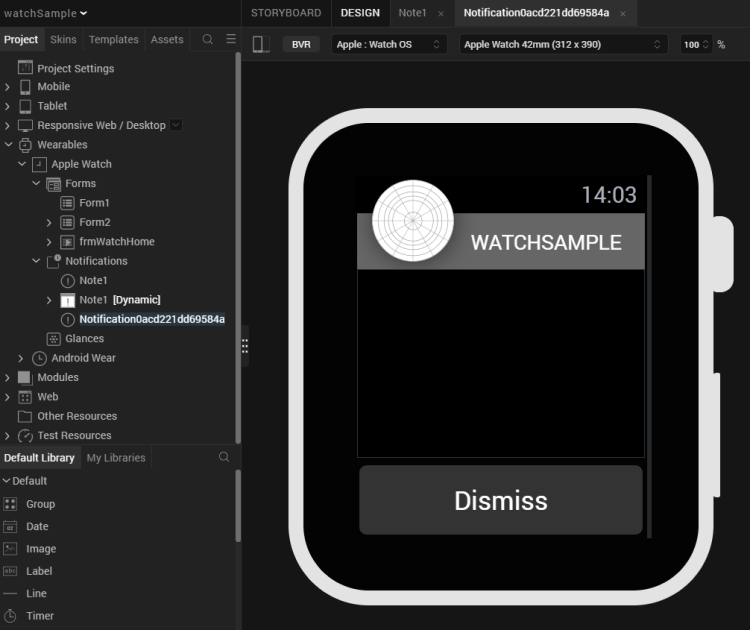Switch to the Templates tab
Image resolution: width=750 pixels, height=630 pixels.
(x=113, y=39)
